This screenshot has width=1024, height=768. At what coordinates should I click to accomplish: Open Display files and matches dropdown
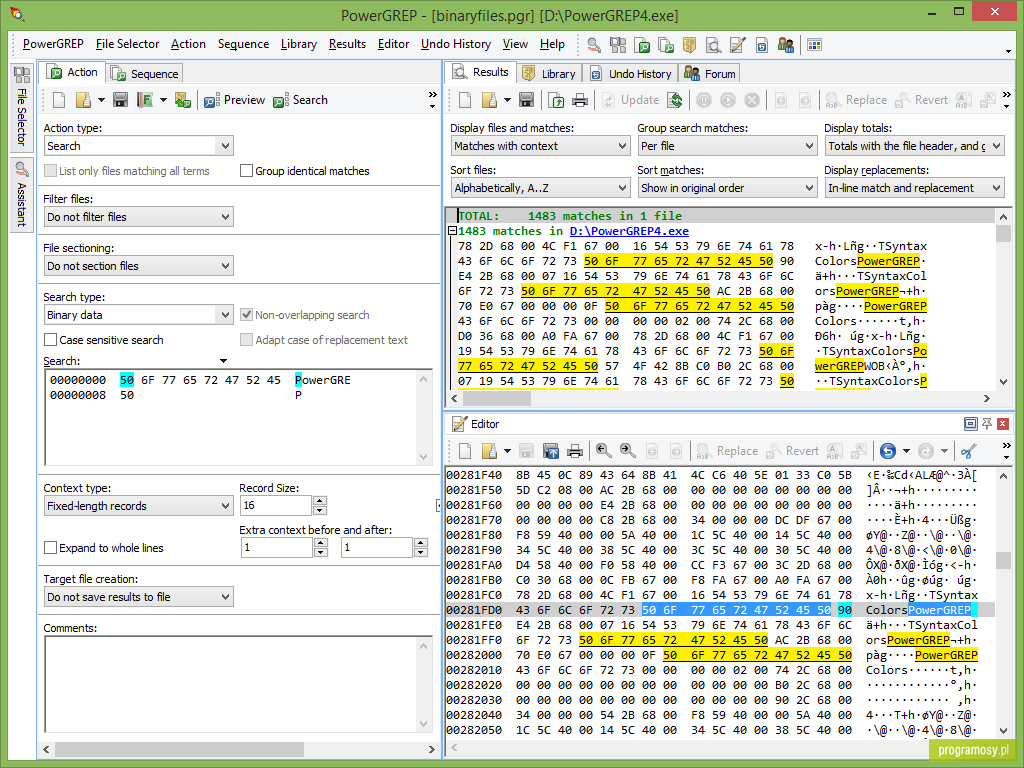(540, 146)
